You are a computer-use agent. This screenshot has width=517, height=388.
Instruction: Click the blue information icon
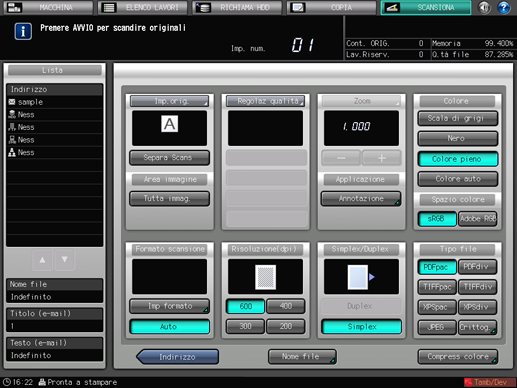pyautogui.click(x=23, y=32)
